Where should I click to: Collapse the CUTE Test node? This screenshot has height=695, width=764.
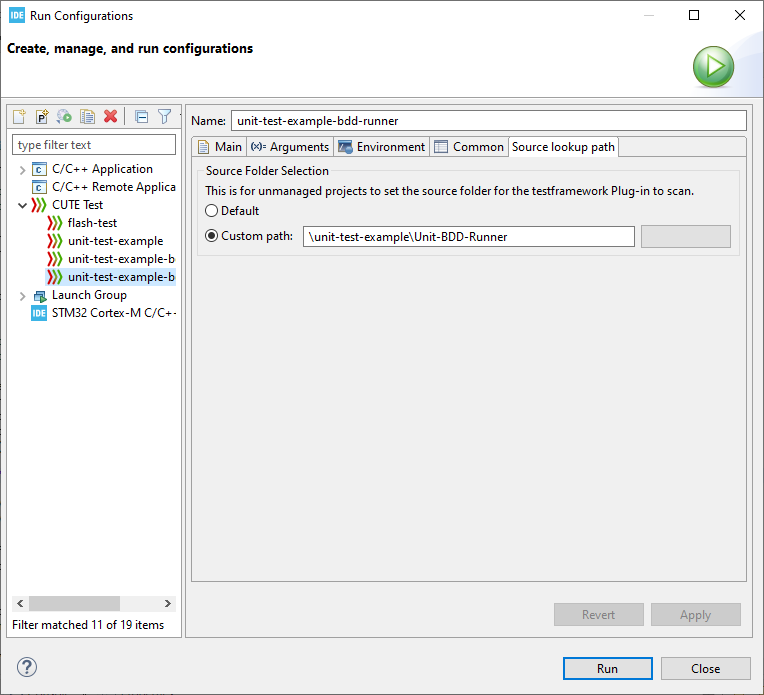coord(22,205)
